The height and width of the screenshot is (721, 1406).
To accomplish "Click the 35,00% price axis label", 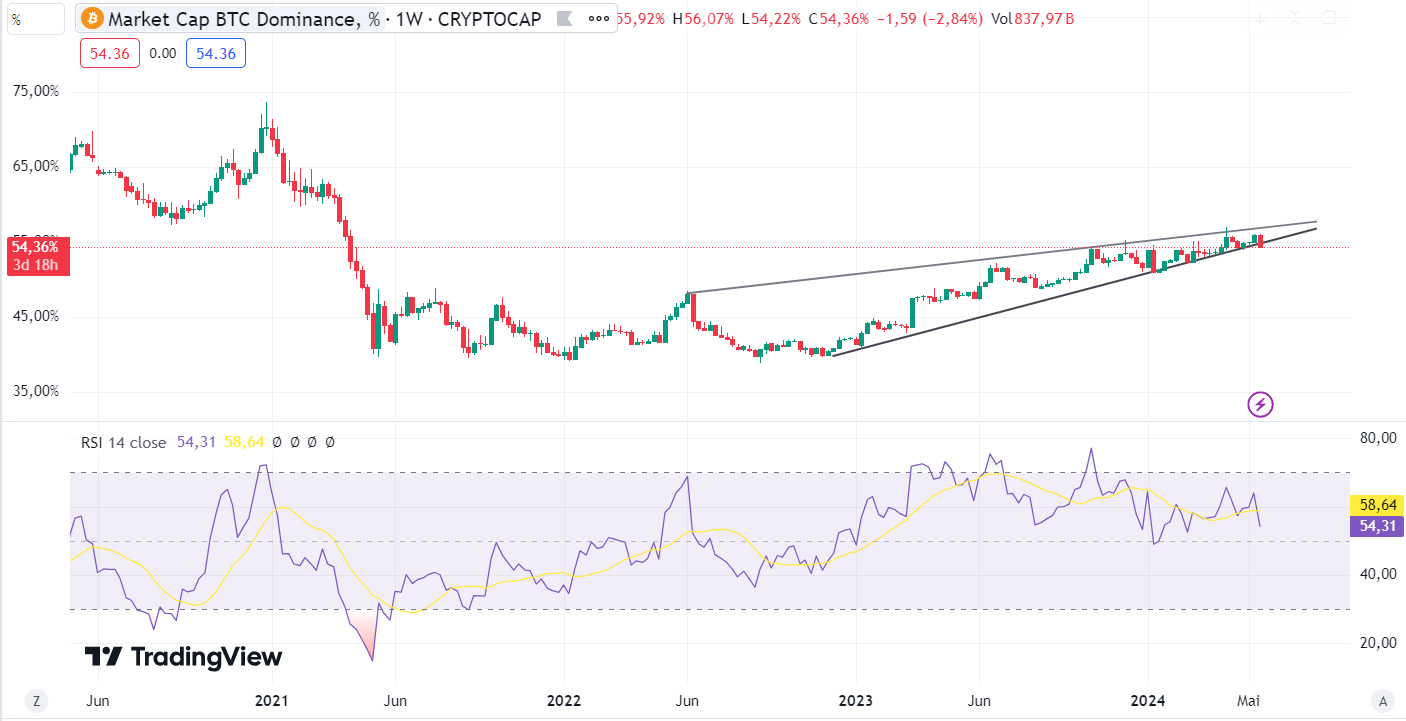I will (36, 391).
